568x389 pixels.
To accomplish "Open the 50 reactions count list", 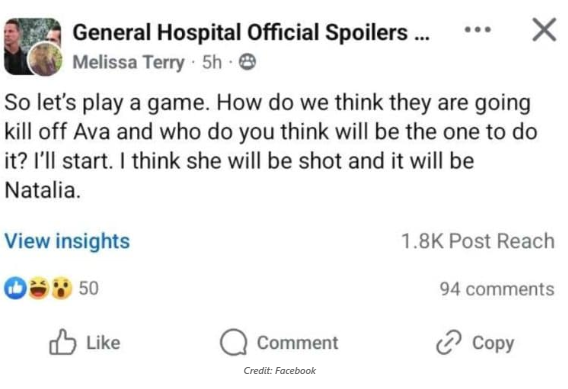I will [x=89, y=288].
